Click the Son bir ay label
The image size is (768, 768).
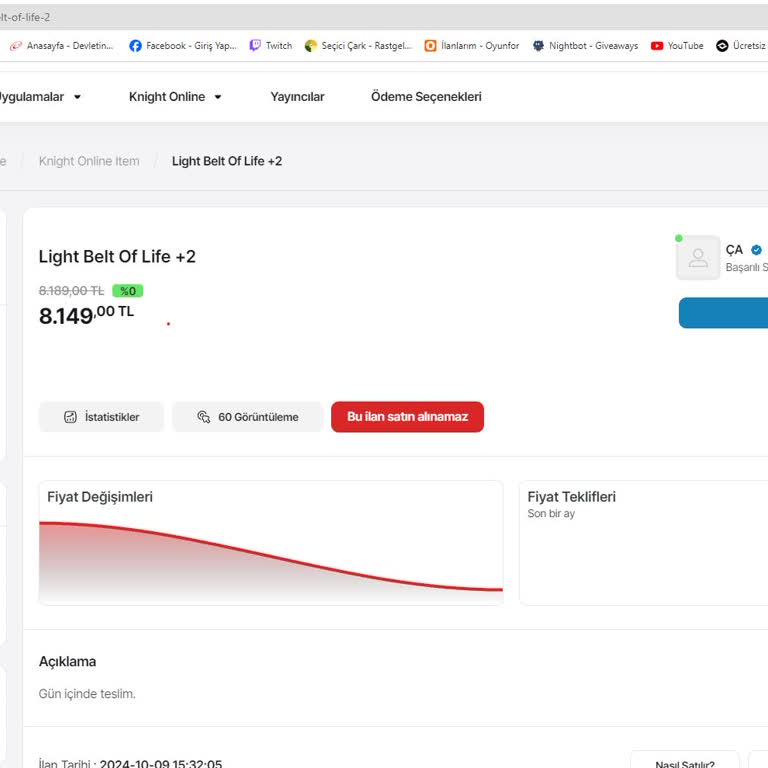[x=551, y=513]
